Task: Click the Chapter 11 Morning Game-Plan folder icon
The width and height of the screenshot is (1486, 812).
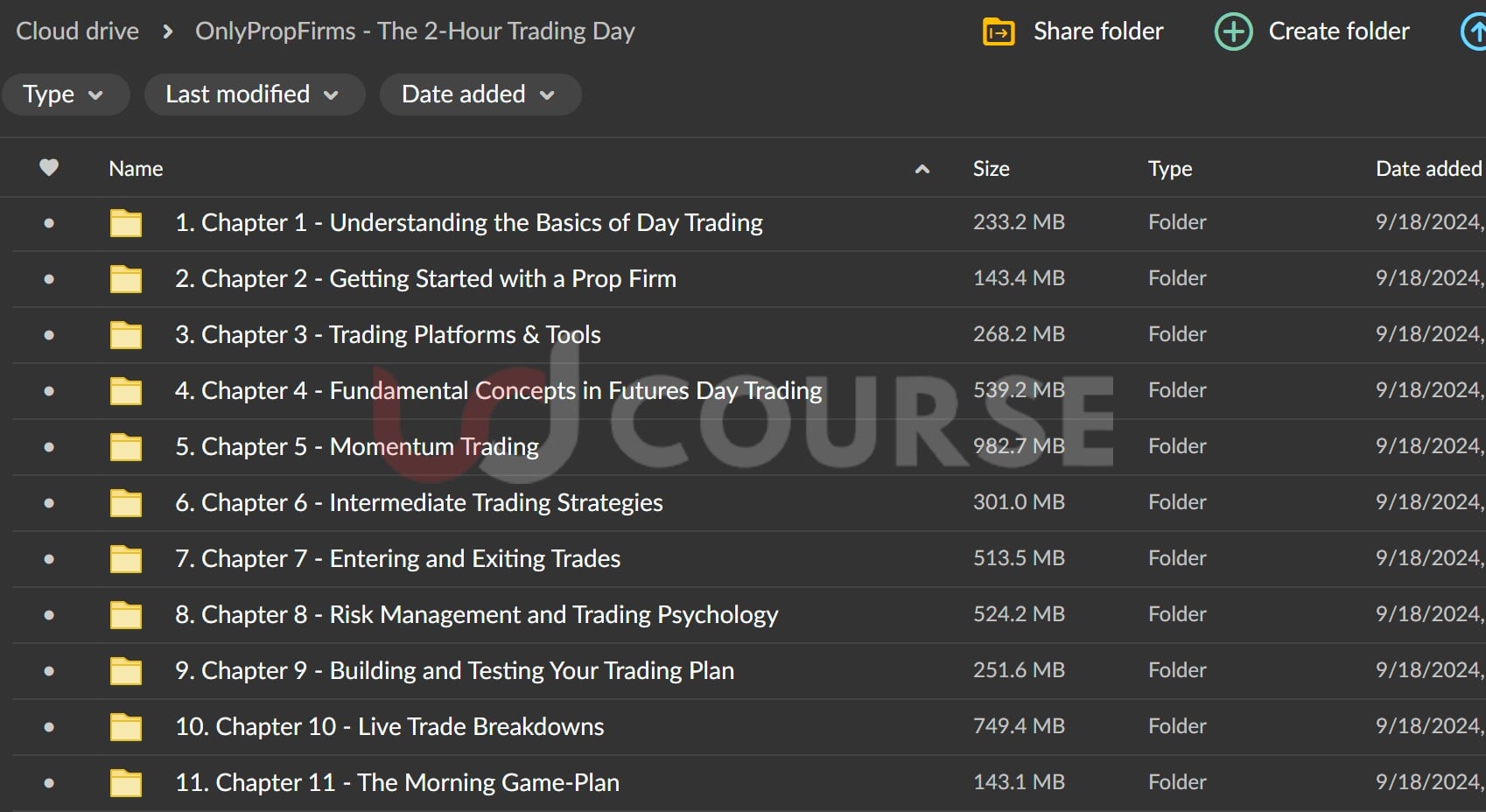Action: click(126, 783)
